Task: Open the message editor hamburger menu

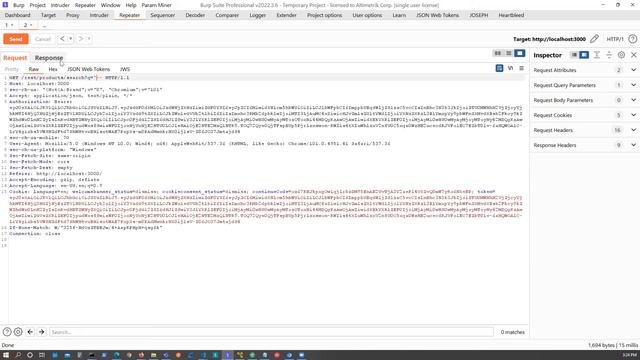Action: 521,68
